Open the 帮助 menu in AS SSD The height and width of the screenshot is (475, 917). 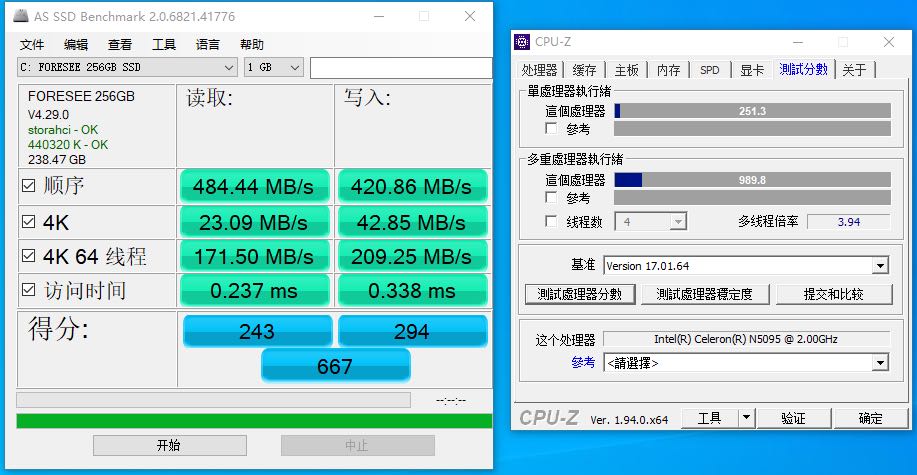[x=252, y=44]
